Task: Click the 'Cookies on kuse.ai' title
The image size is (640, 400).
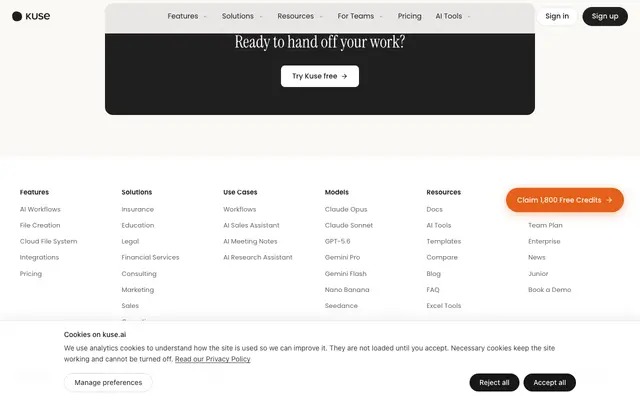Action: 95,335
